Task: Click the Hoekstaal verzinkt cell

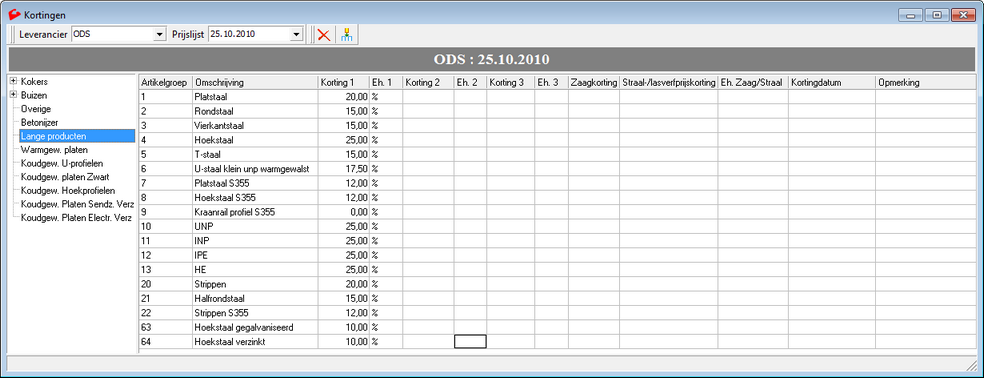Action: 255,342
